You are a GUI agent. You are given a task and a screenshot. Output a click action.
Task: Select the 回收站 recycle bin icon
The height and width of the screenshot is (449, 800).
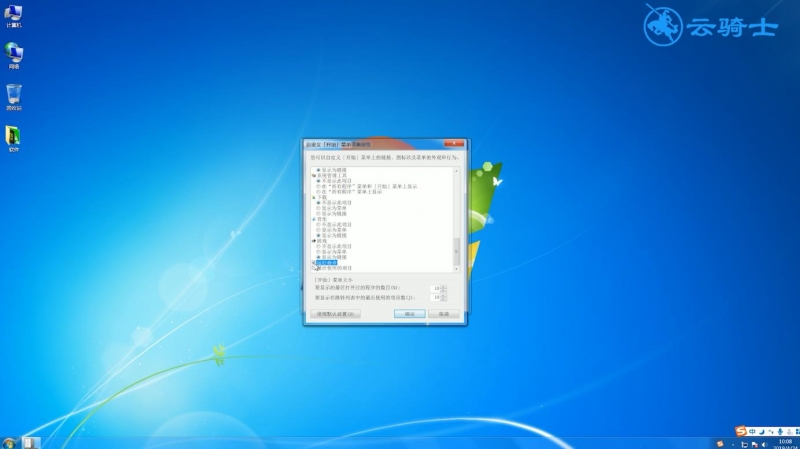(14, 97)
